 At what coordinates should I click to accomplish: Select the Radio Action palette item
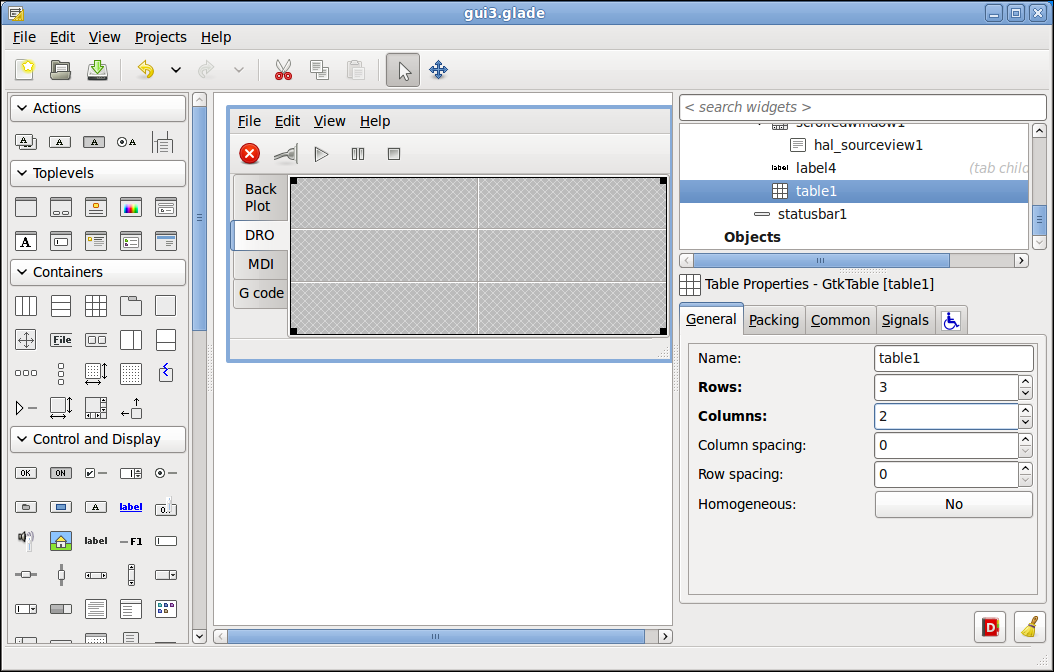pyautogui.click(x=127, y=142)
